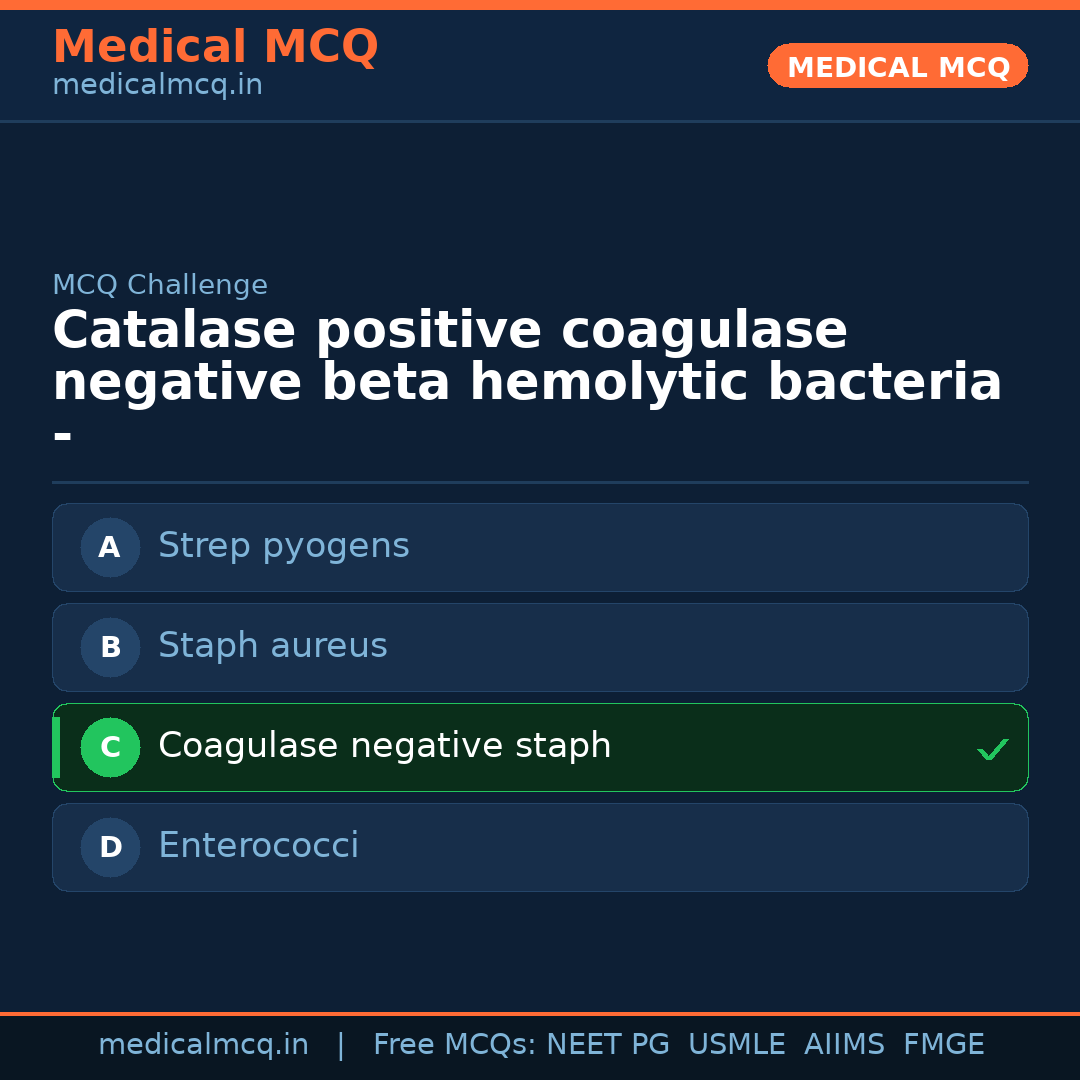This screenshot has width=1080, height=1080.
Task: Click the USMLE footer label
Action: (736, 1045)
